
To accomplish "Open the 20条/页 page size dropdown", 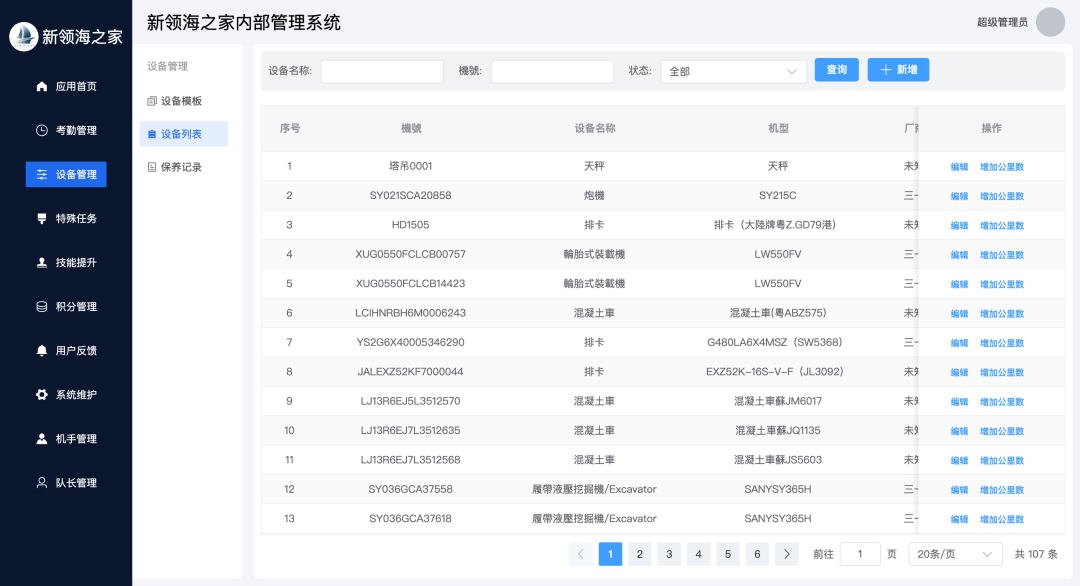I will [x=955, y=554].
